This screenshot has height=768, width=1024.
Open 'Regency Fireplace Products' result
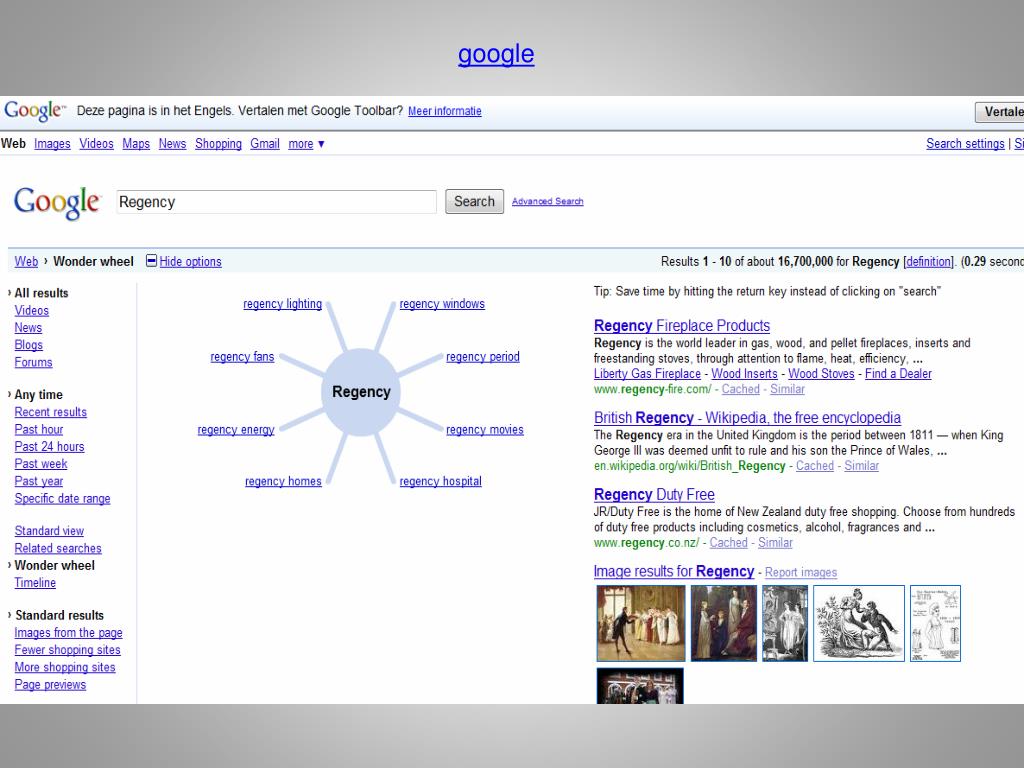point(682,326)
